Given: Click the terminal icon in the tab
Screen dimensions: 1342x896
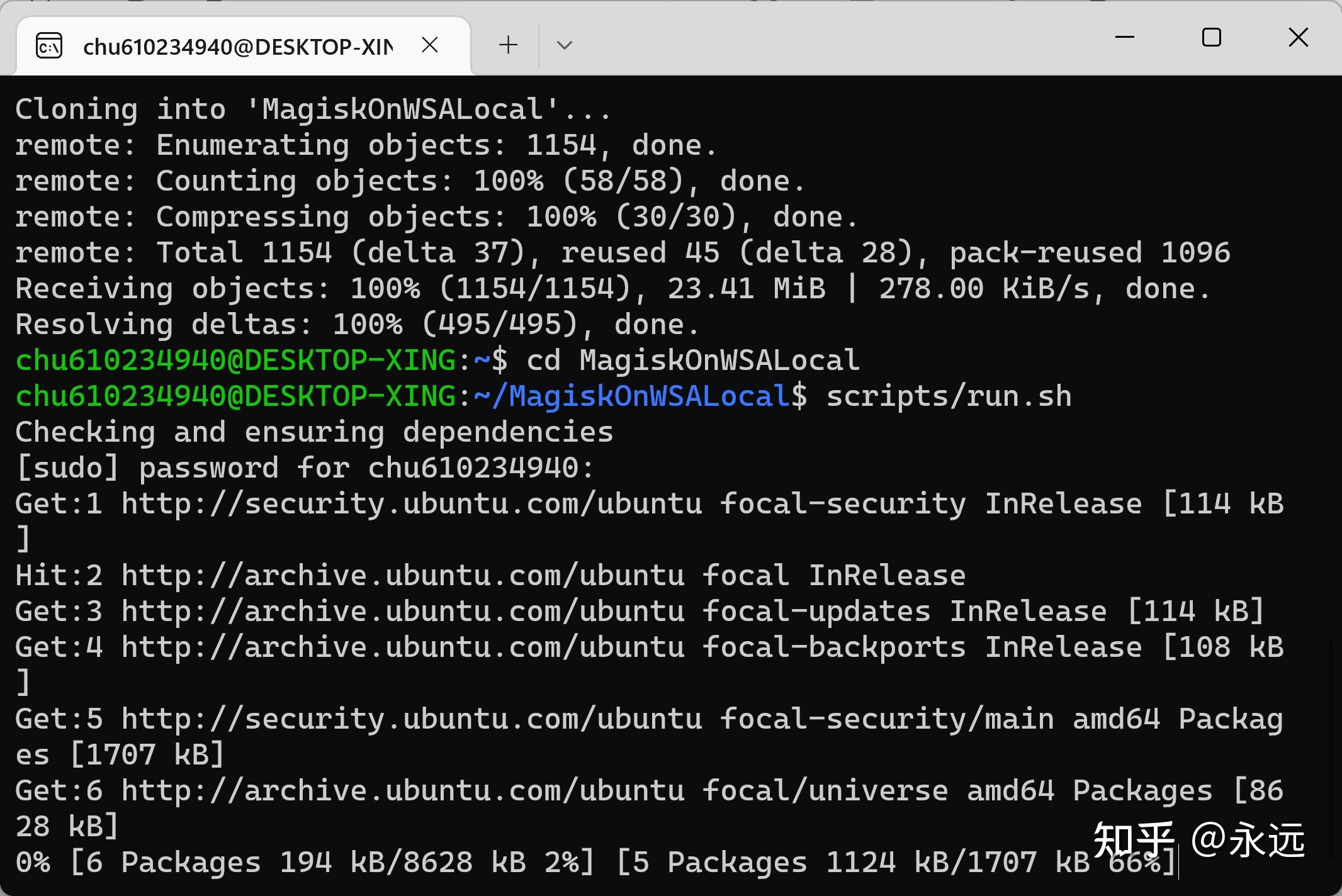Looking at the screenshot, I should pyautogui.click(x=49, y=46).
